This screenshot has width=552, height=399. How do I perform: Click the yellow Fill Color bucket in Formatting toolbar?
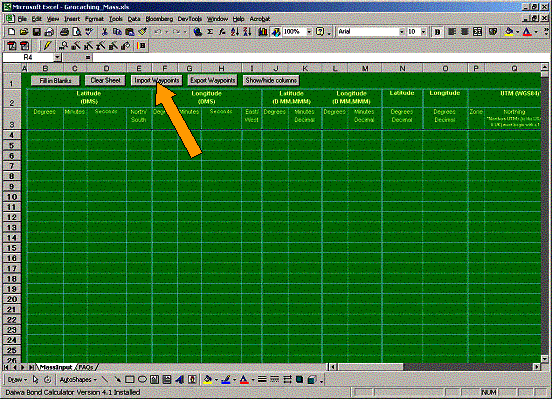(509, 32)
